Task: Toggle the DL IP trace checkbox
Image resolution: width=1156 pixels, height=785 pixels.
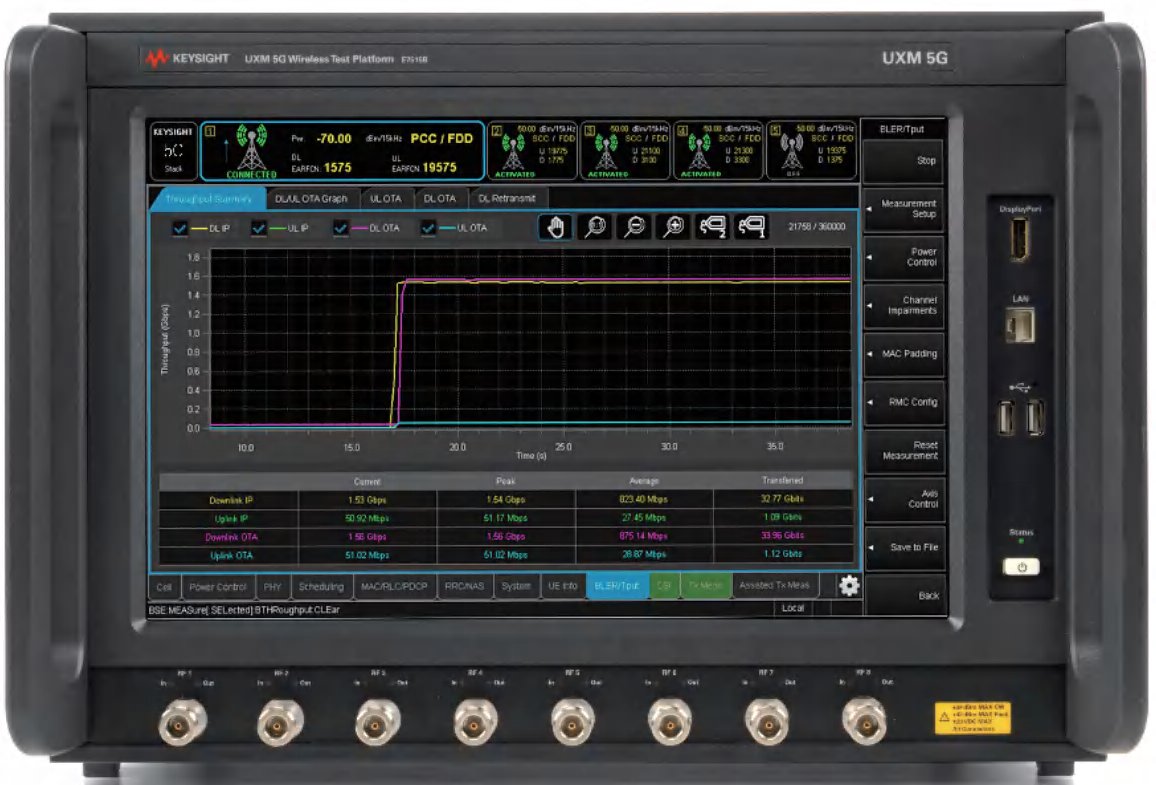Action: coord(180,228)
